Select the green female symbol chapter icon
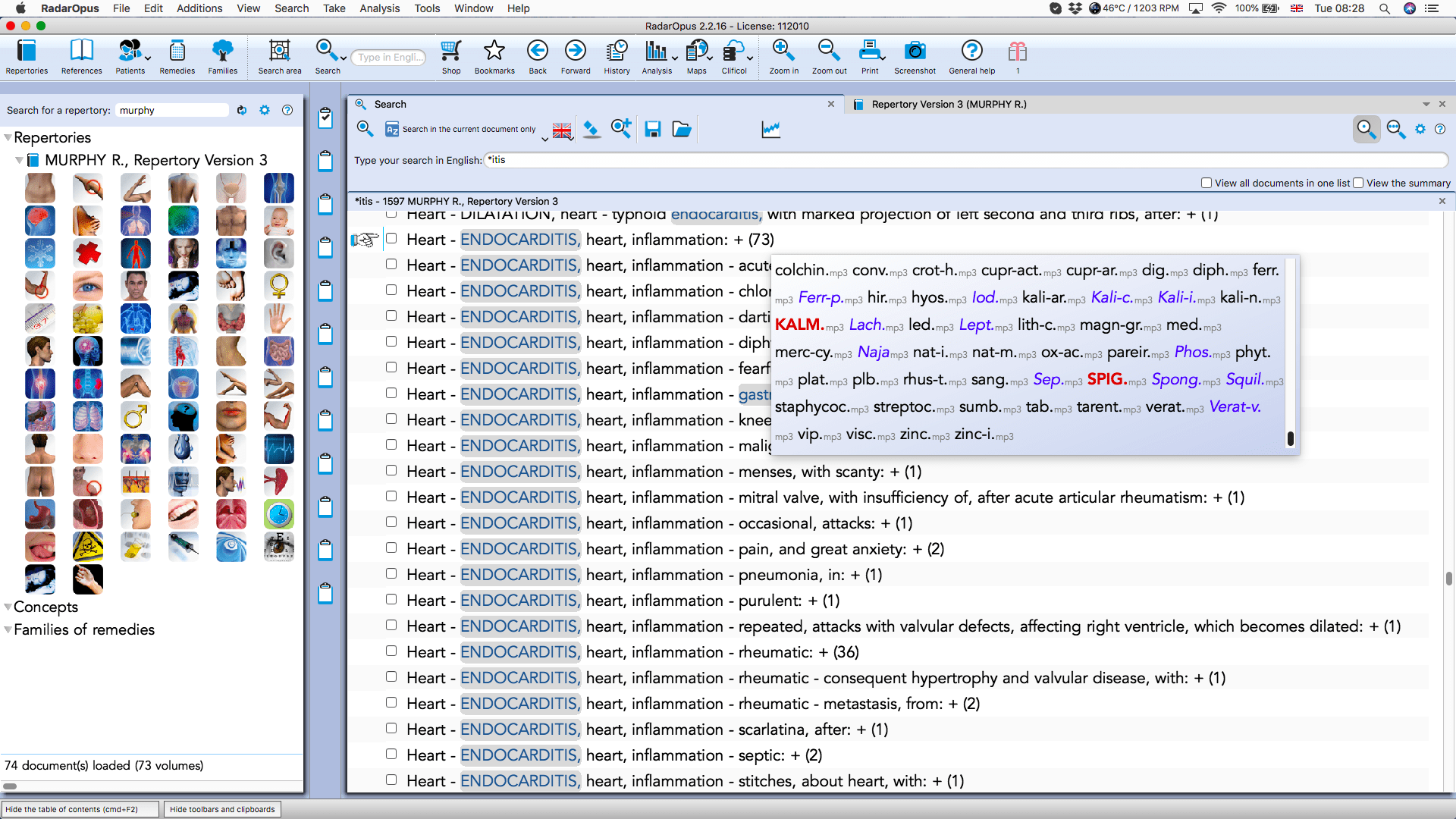 [278, 286]
